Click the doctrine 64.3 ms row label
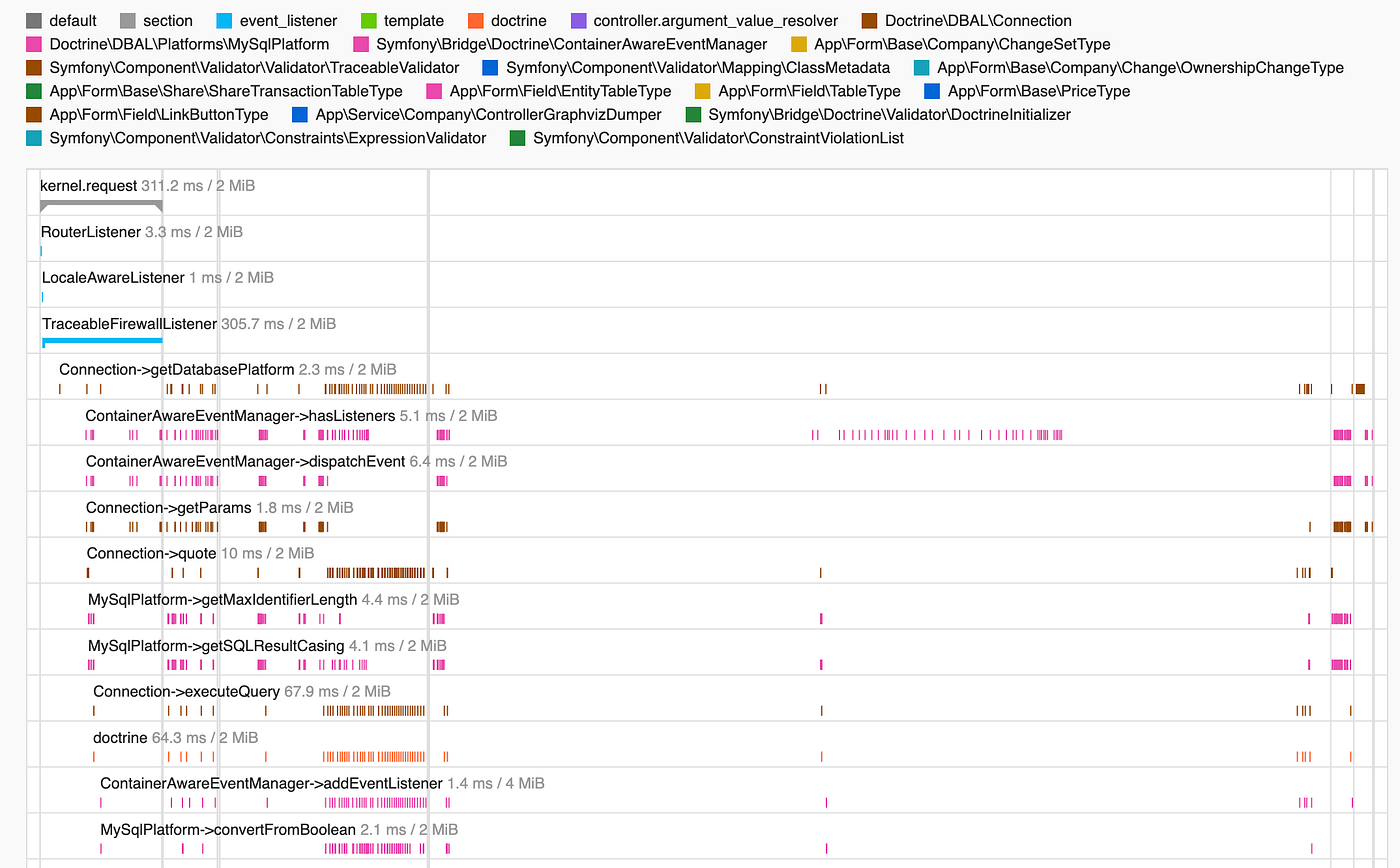Viewport: 1400px width, 868px height. point(120,737)
